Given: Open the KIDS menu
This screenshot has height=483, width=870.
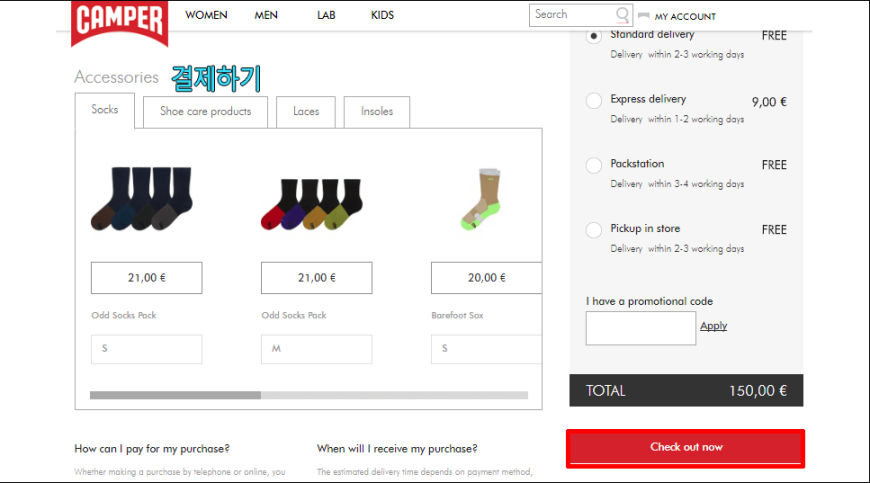Looking at the screenshot, I should (382, 15).
